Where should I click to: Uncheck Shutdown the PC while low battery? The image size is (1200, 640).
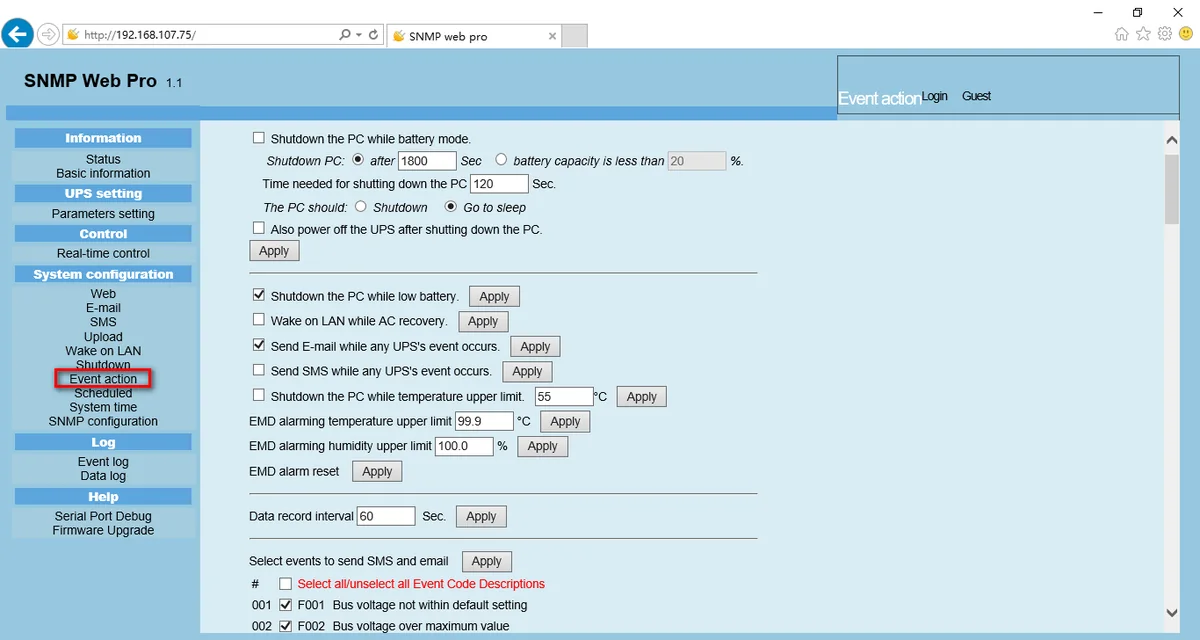tap(259, 296)
